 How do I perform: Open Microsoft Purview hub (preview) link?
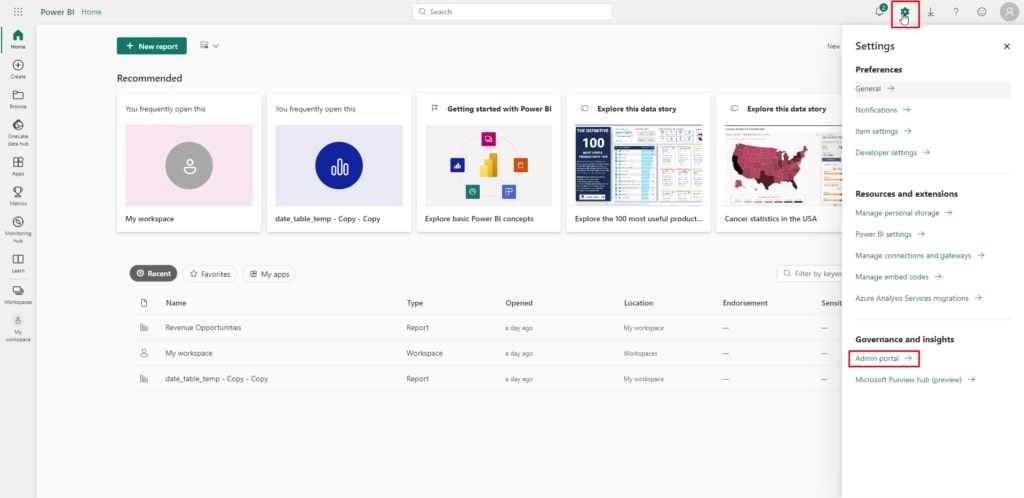click(915, 379)
